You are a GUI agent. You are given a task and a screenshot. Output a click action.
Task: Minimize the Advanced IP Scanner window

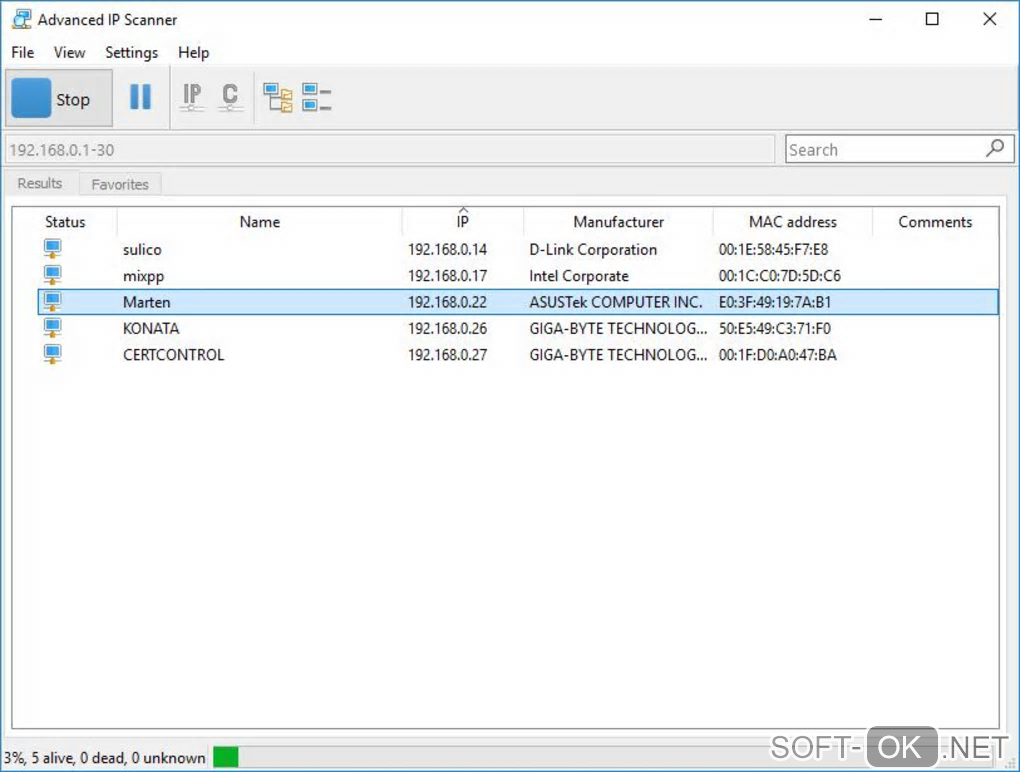pyautogui.click(x=876, y=20)
